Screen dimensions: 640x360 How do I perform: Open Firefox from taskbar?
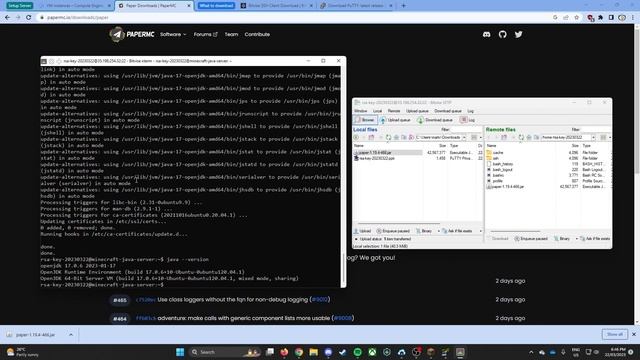(x=284, y=352)
